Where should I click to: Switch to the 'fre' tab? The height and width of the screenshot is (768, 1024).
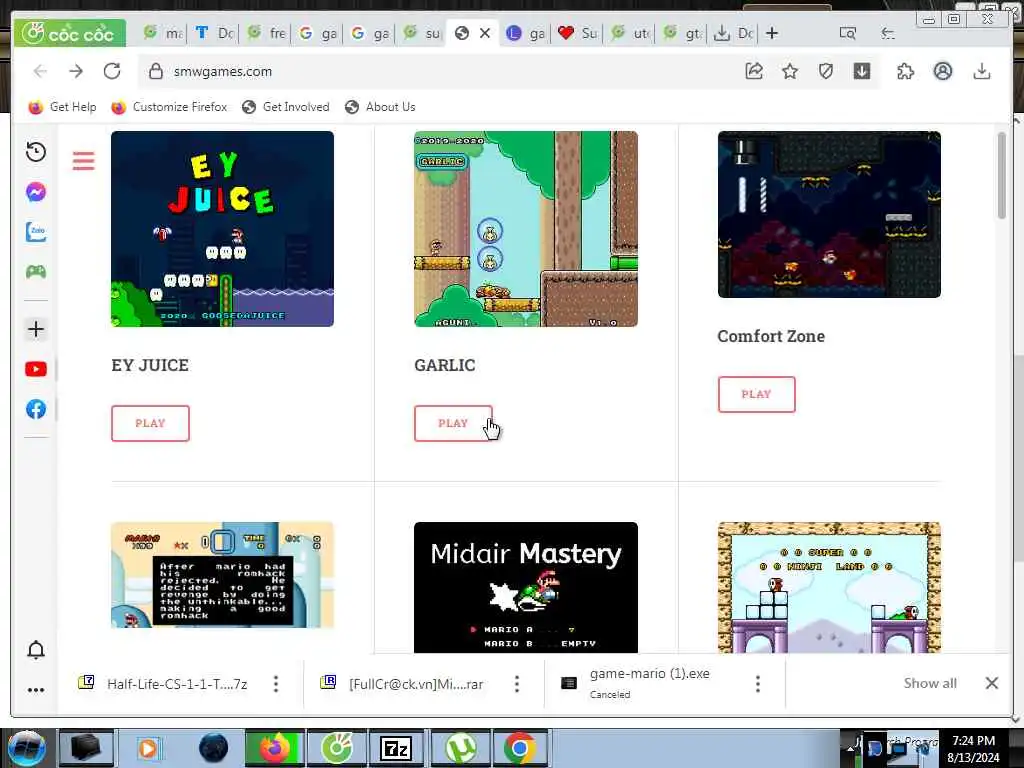tap(266, 33)
